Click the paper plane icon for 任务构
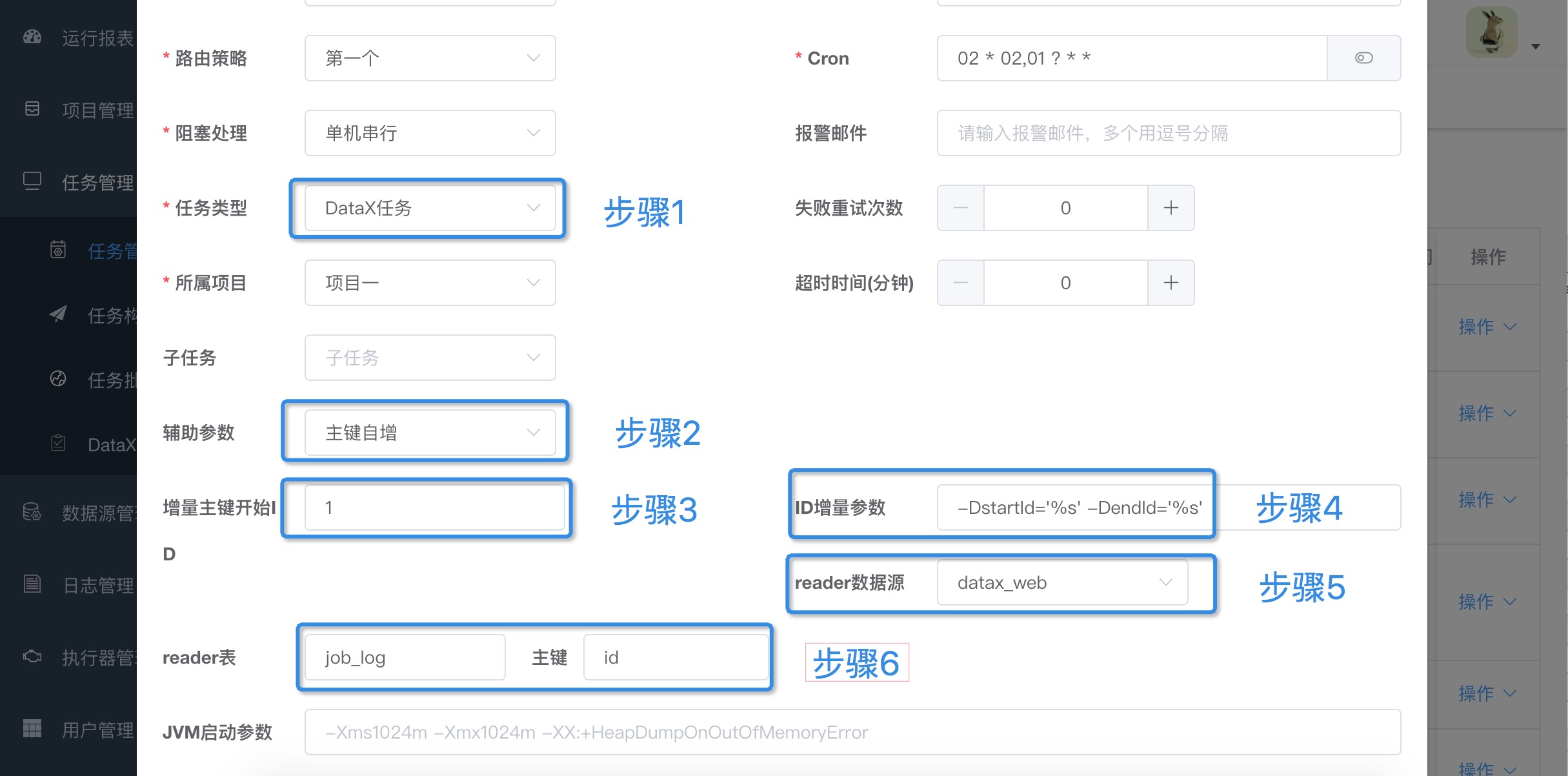The image size is (1568, 776). (x=58, y=314)
